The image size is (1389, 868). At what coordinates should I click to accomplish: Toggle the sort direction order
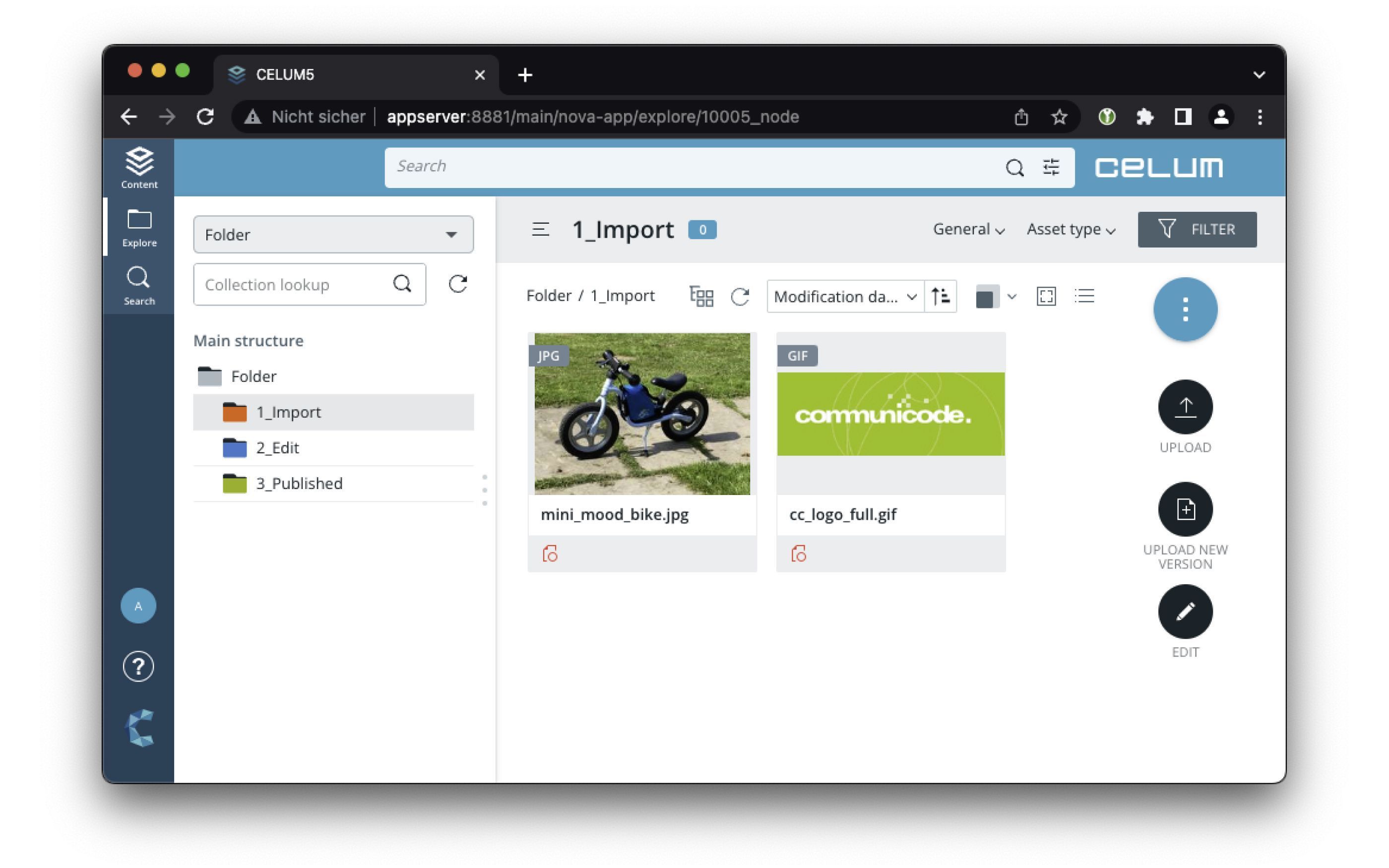[x=942, y=296]
